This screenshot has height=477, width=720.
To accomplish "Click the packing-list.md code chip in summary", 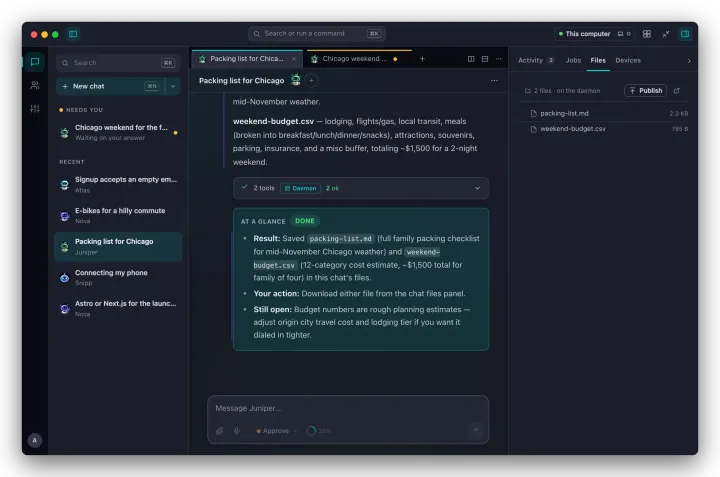I will point(340,239).
